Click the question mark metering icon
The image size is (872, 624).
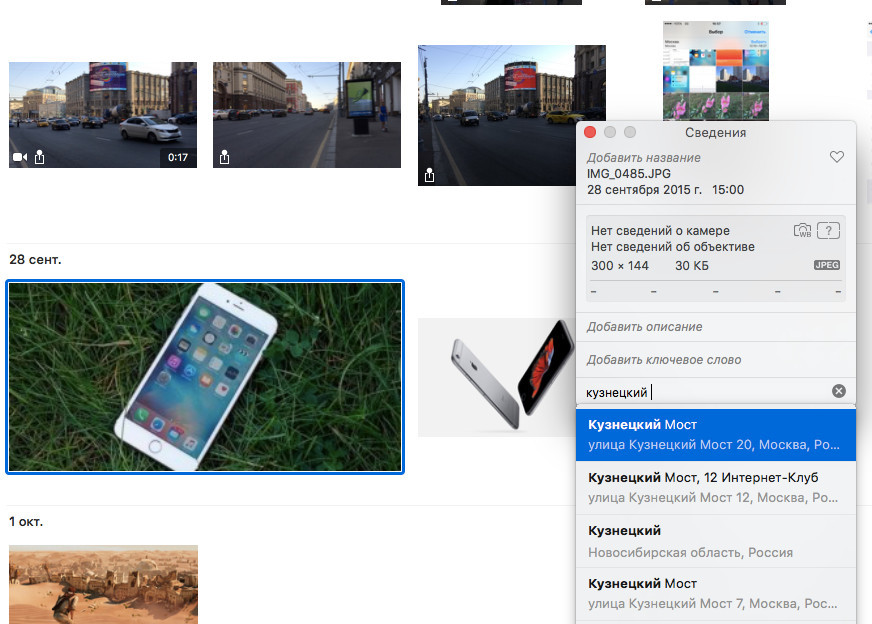coord(827,231)
